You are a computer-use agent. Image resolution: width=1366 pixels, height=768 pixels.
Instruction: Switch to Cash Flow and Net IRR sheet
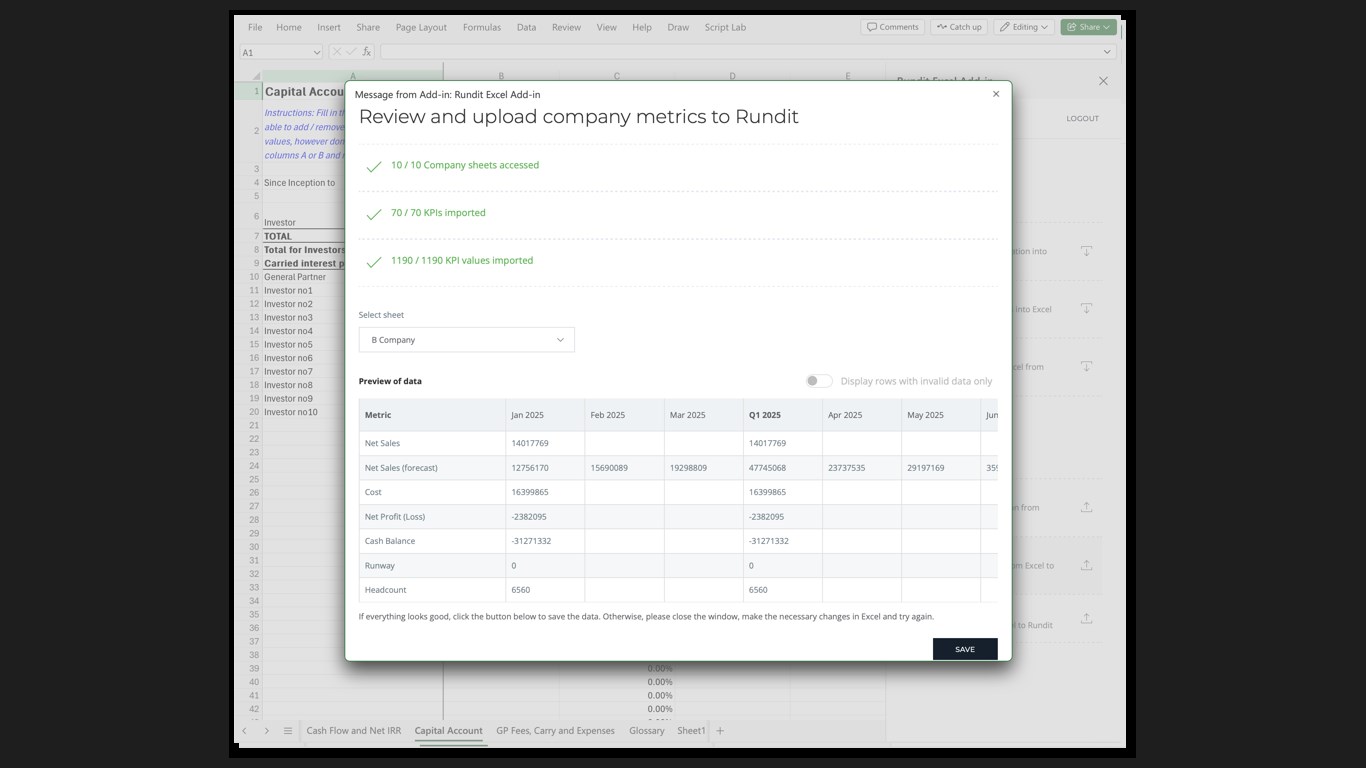(x=353, y=731)
